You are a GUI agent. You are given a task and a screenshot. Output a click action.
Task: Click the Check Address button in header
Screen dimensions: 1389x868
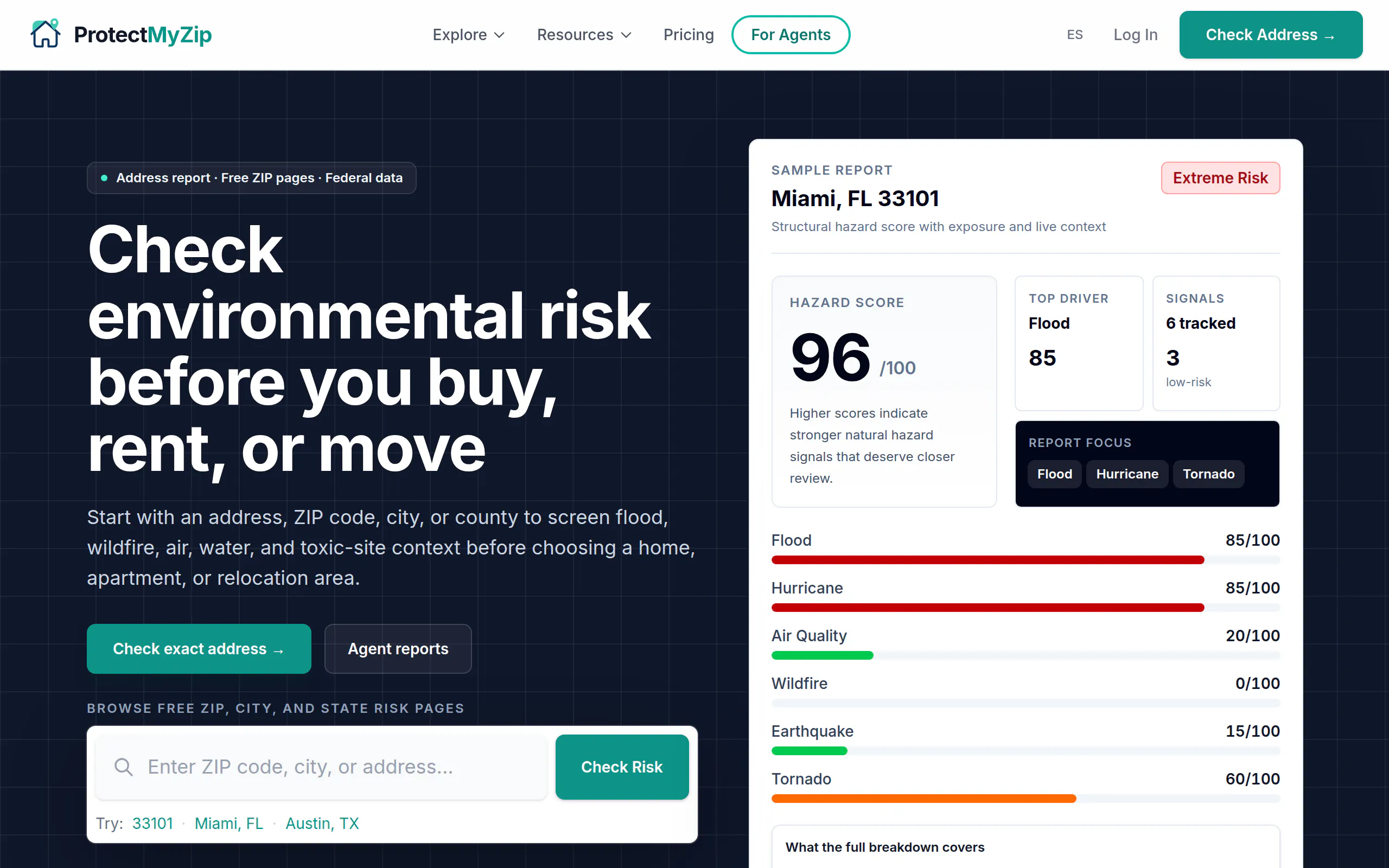pyautogui.click(x=1270, y=35)
